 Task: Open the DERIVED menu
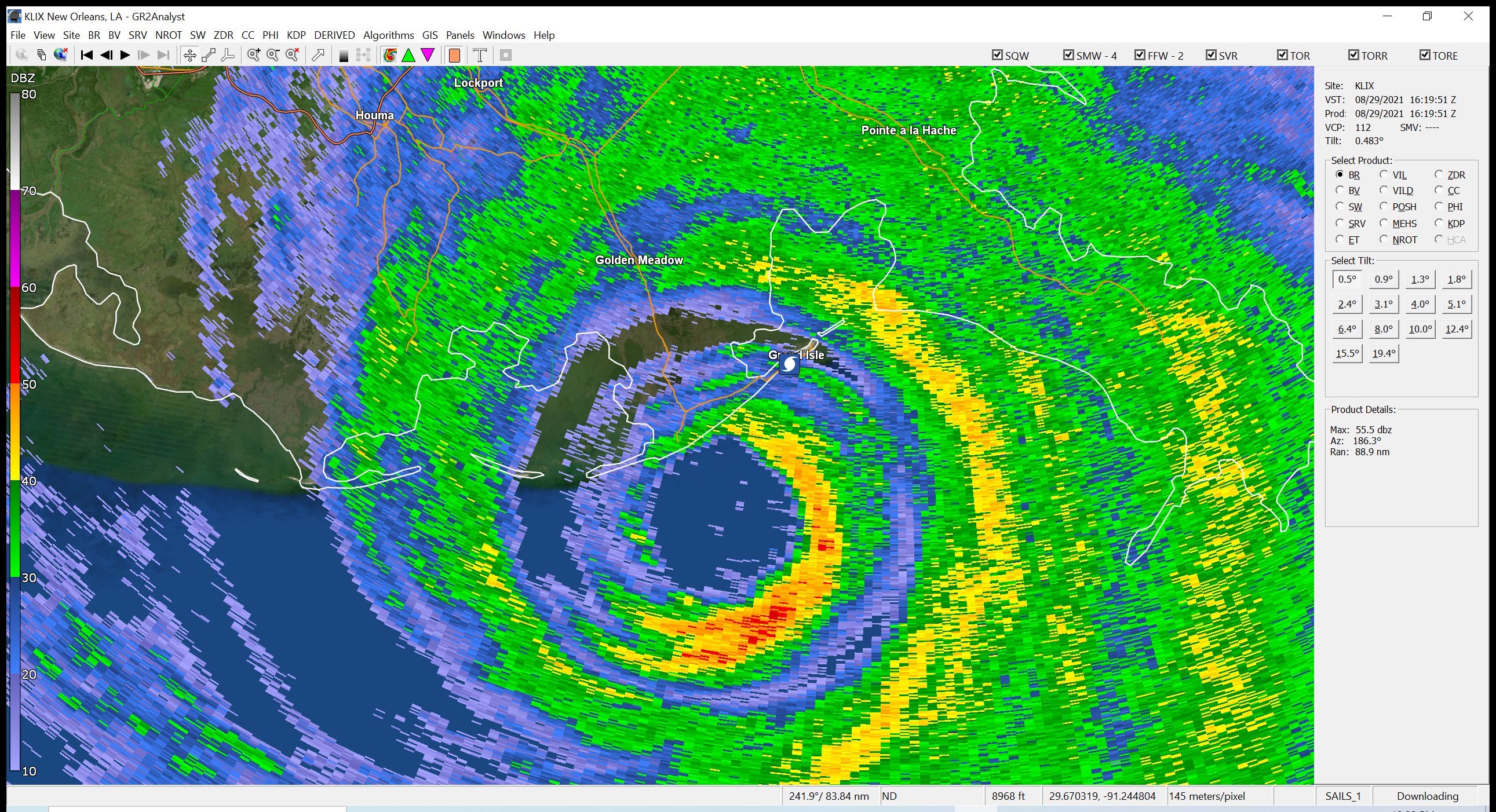[334, 35]
